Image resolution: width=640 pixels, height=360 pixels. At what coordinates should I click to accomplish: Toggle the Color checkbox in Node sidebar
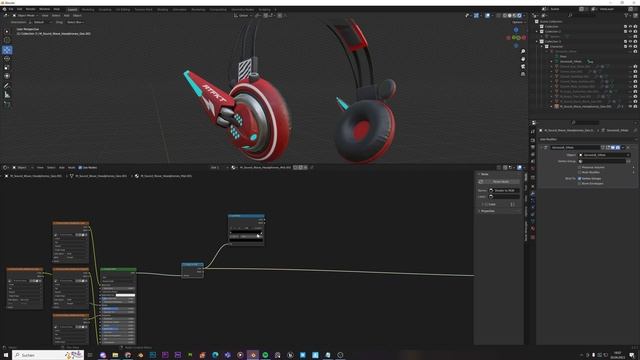(486, 204)
